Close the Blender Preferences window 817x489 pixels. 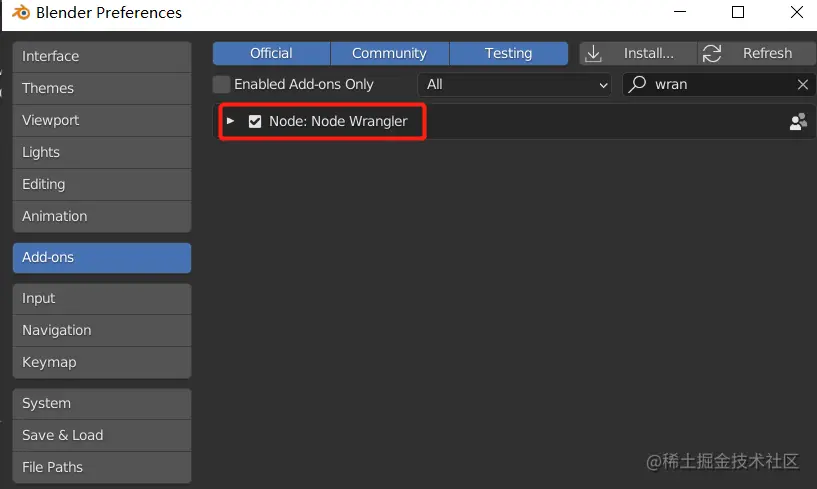pos(797,12)
